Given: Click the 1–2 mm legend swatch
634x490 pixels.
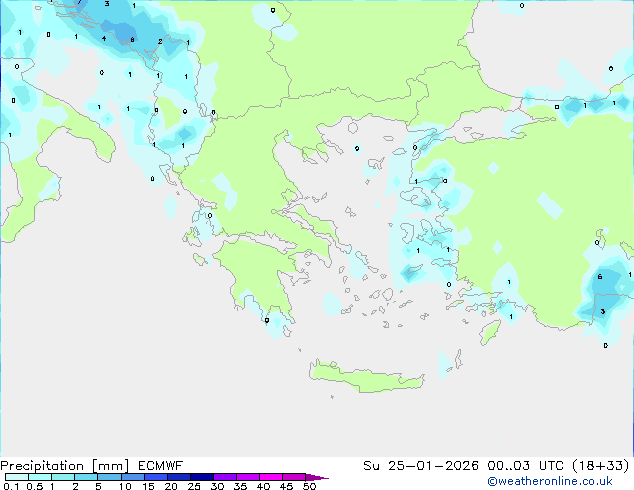Looking at the screenshot, I should tap(63, 477).
